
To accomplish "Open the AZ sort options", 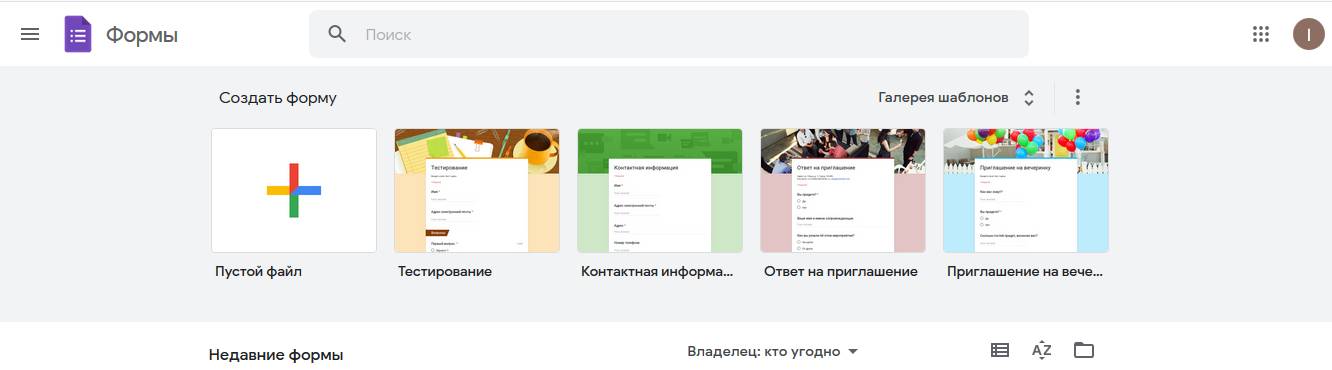I will tap(1041, 350).
